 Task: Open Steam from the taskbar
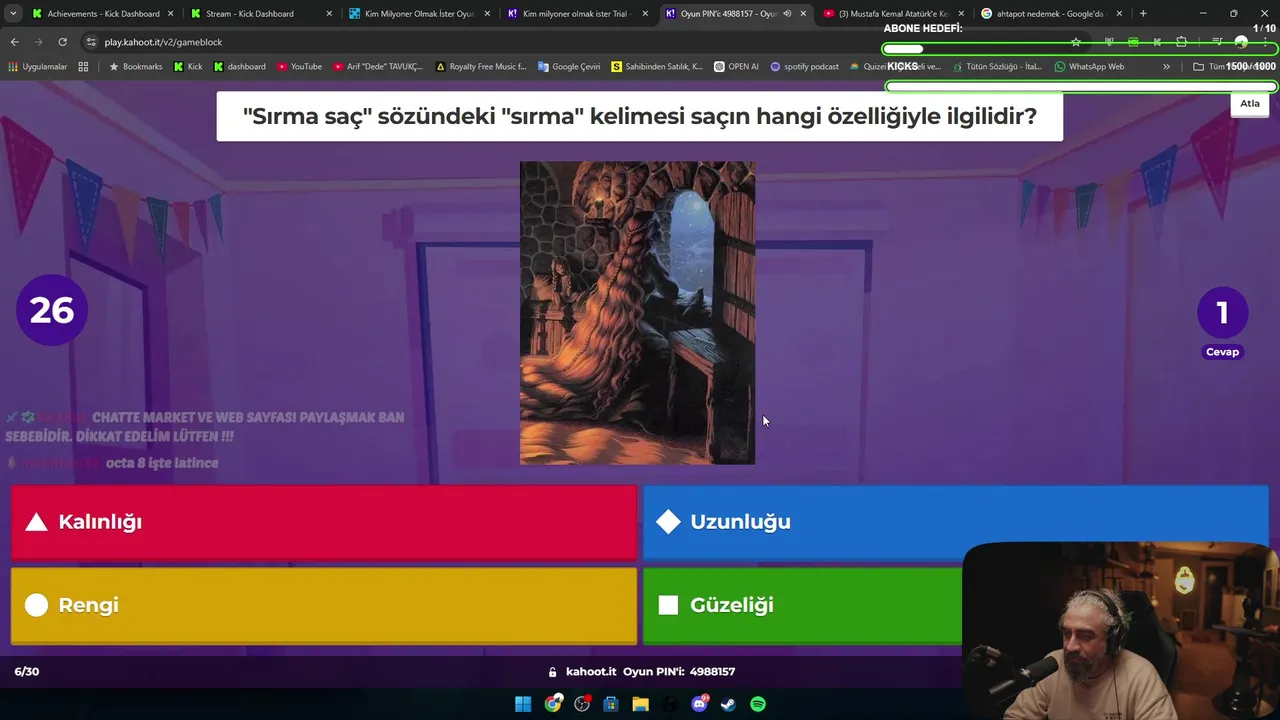[x=728, y=704]
